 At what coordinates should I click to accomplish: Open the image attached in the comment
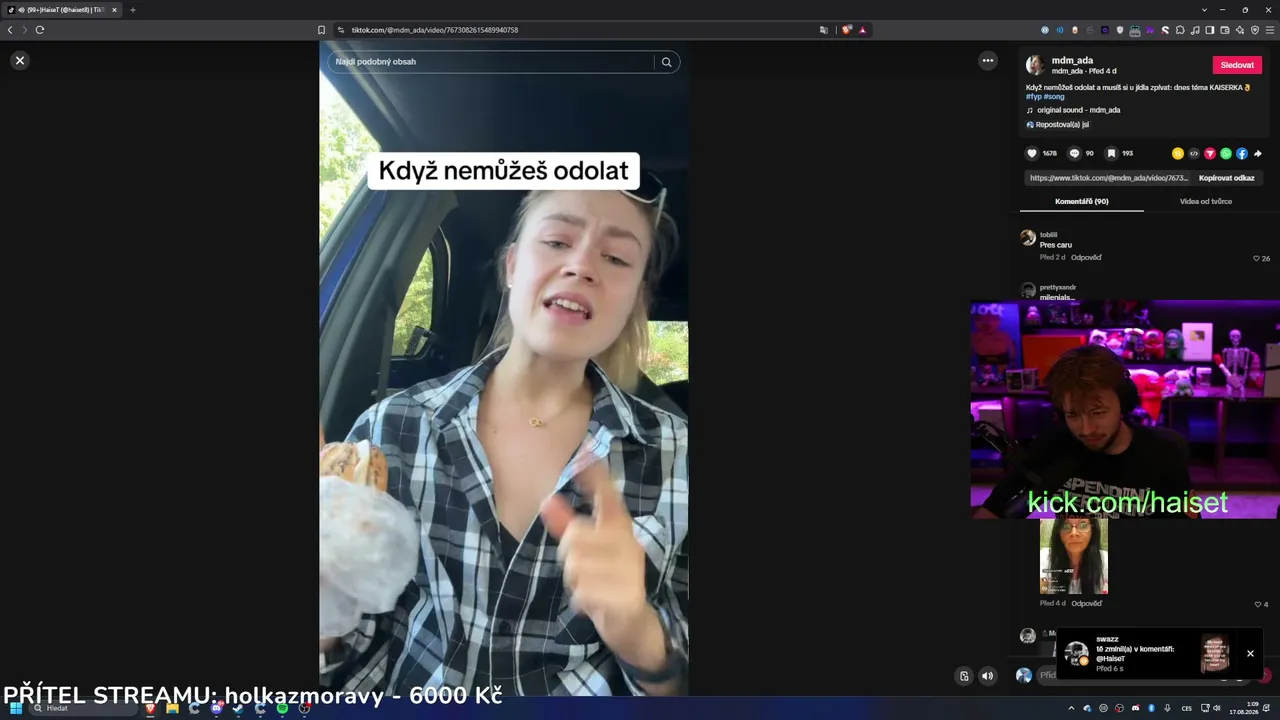pos(1074,556)
